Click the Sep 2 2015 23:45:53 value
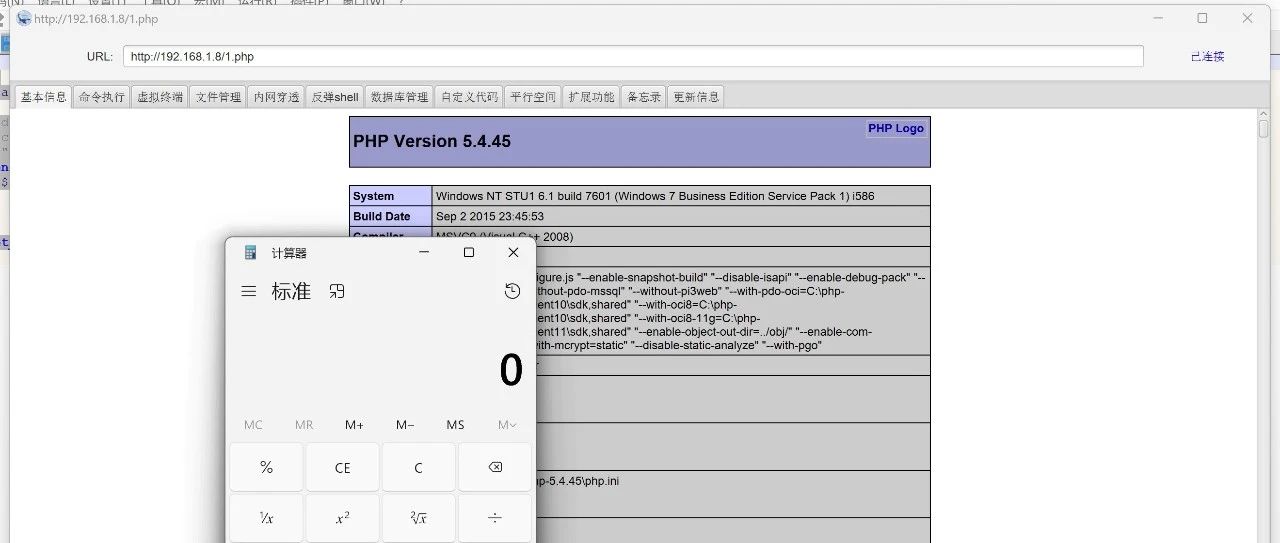The height and width of the screenshot is (543, 1280). [490, 216]
